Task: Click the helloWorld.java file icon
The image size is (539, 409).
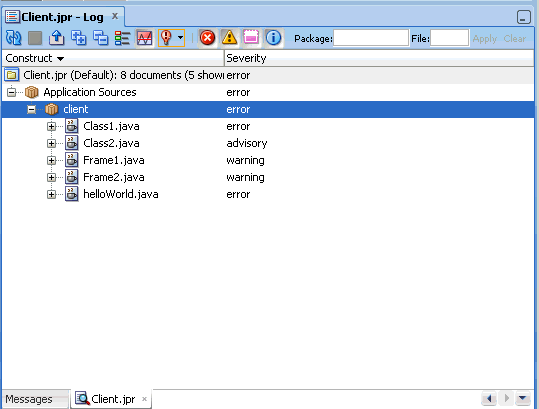Action: pos(72,194)
